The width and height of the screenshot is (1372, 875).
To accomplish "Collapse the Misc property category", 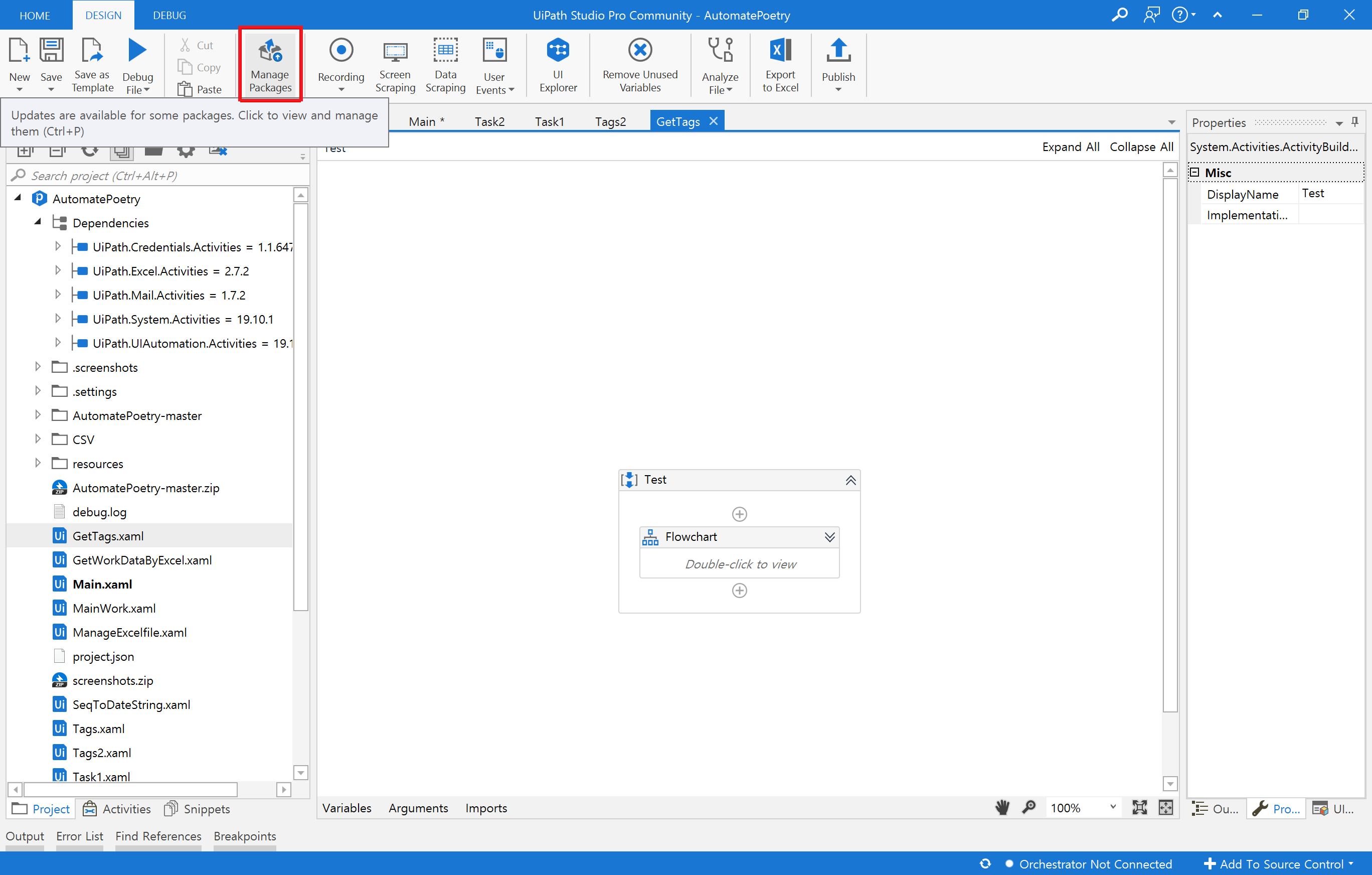I will coord(1195,172).
